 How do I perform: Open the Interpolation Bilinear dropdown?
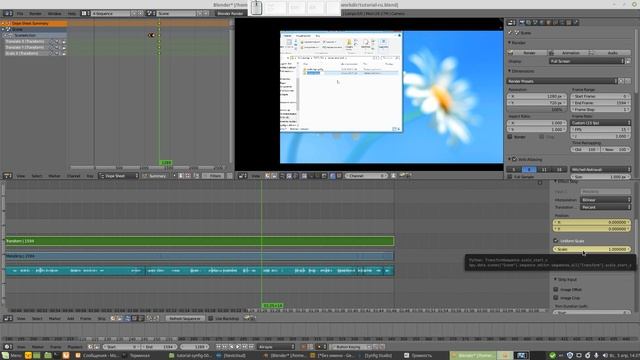tap(605, 200)
